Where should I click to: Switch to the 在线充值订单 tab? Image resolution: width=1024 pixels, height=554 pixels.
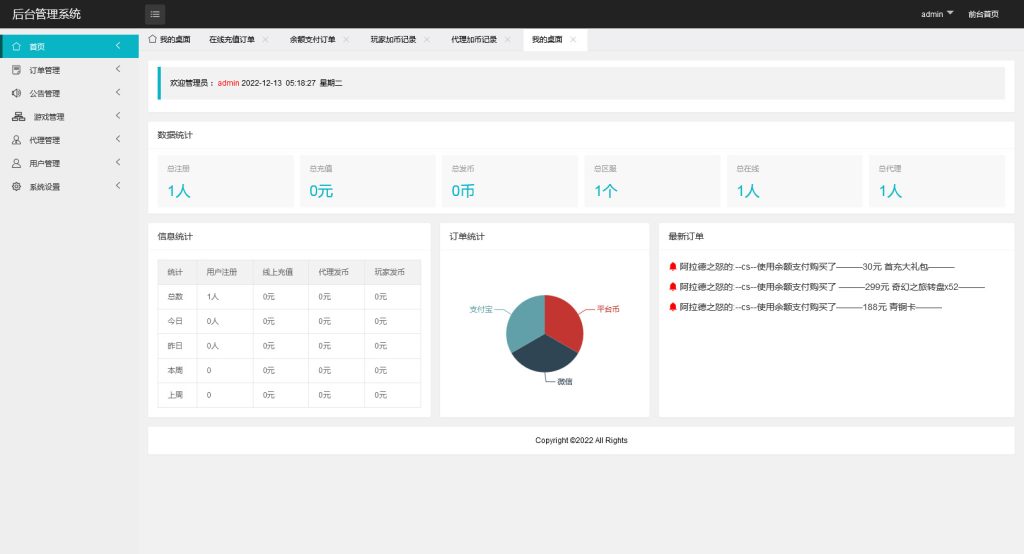pyautogui.click(x=231, y=40)
